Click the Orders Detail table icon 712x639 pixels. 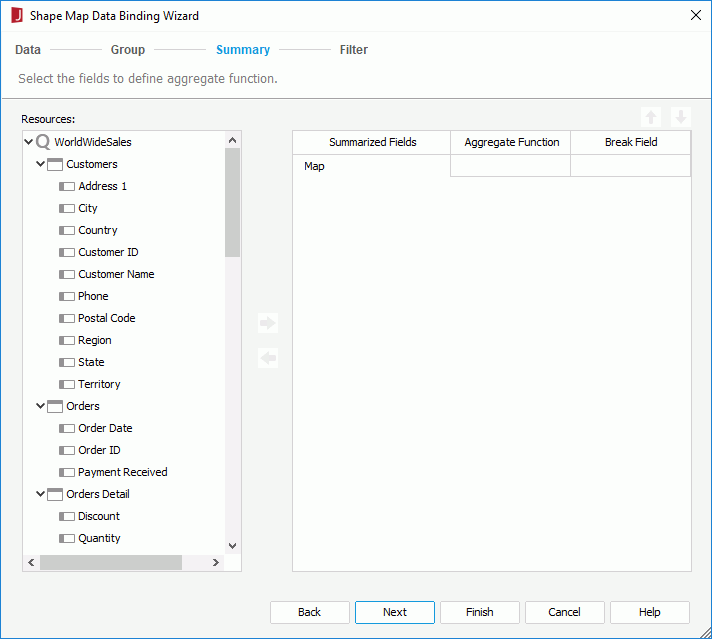[55, 495]
